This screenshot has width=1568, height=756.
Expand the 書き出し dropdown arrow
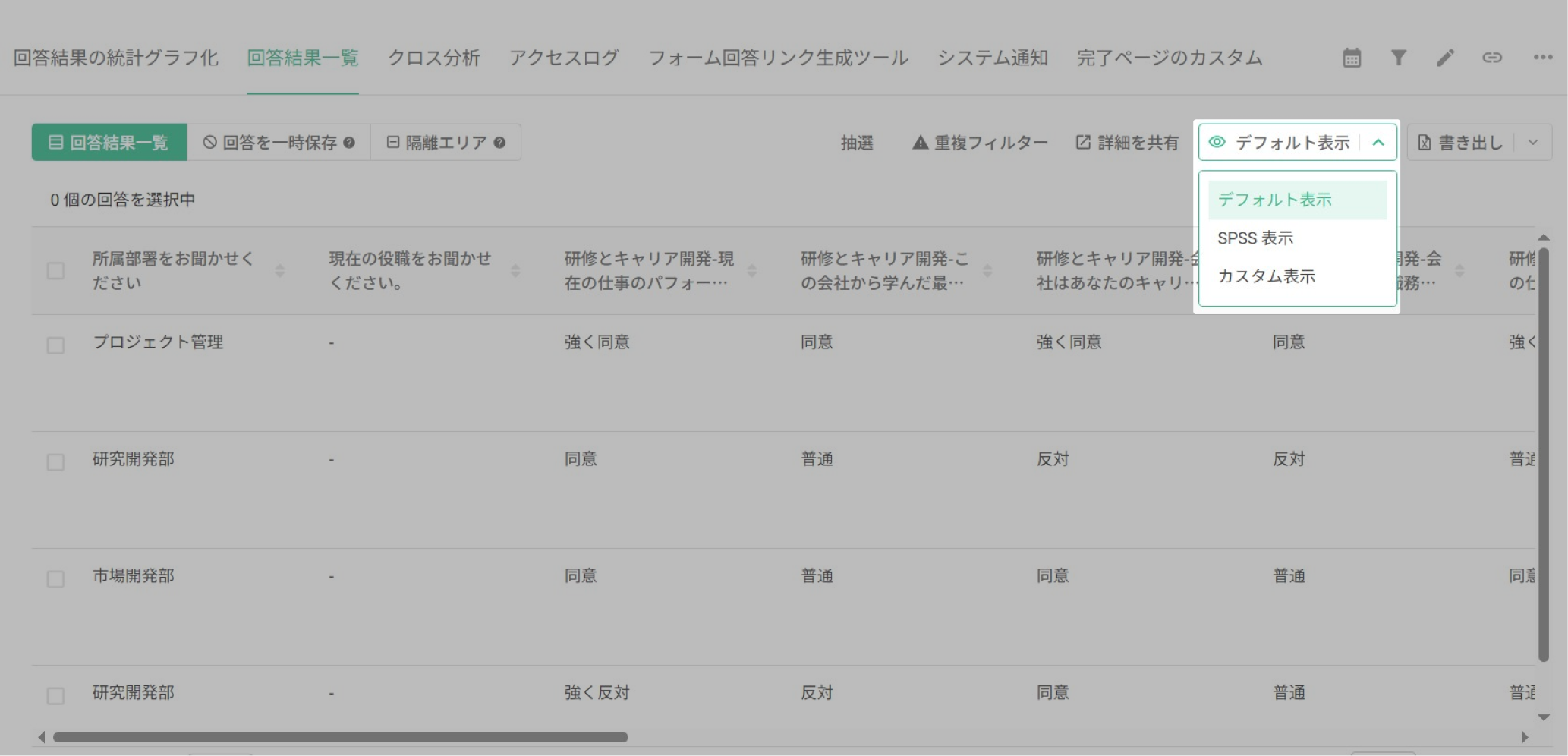(x=1533, y=143)
